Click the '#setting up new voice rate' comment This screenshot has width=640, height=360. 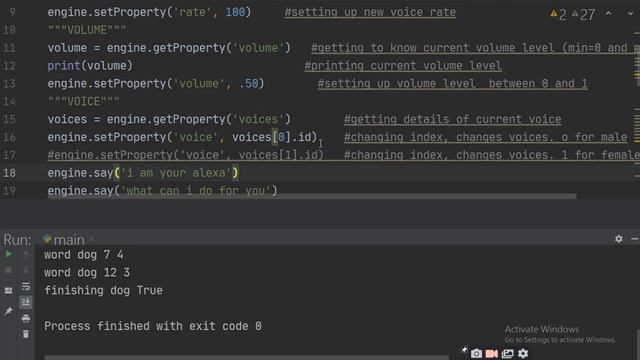tap(370, 12)
